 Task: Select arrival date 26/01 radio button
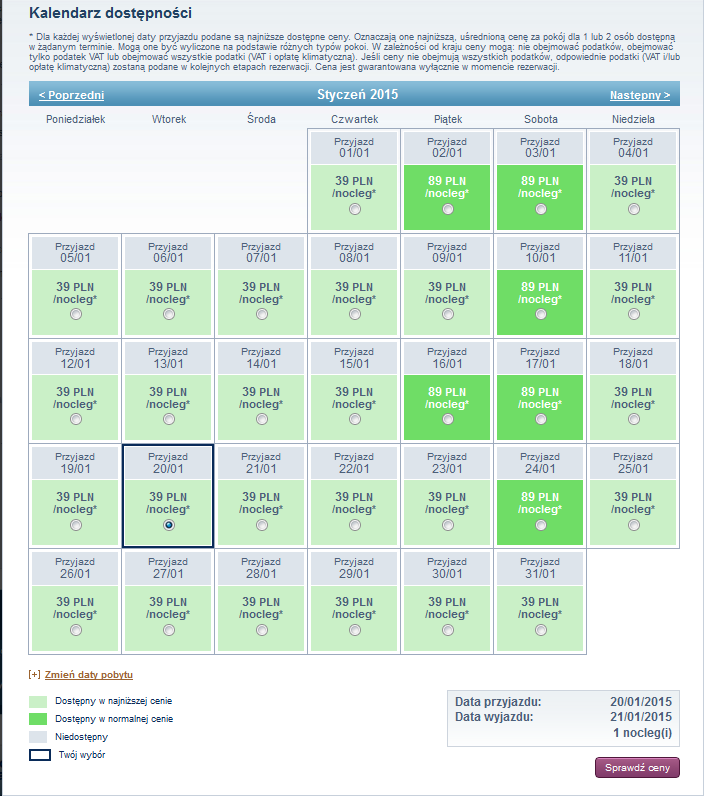pos(76,630)
